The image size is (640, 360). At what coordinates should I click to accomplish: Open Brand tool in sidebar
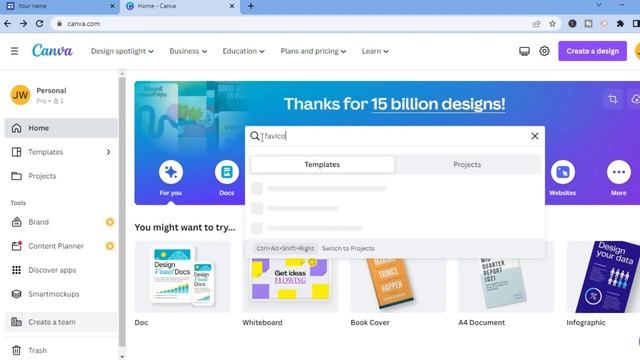point(61,222)
